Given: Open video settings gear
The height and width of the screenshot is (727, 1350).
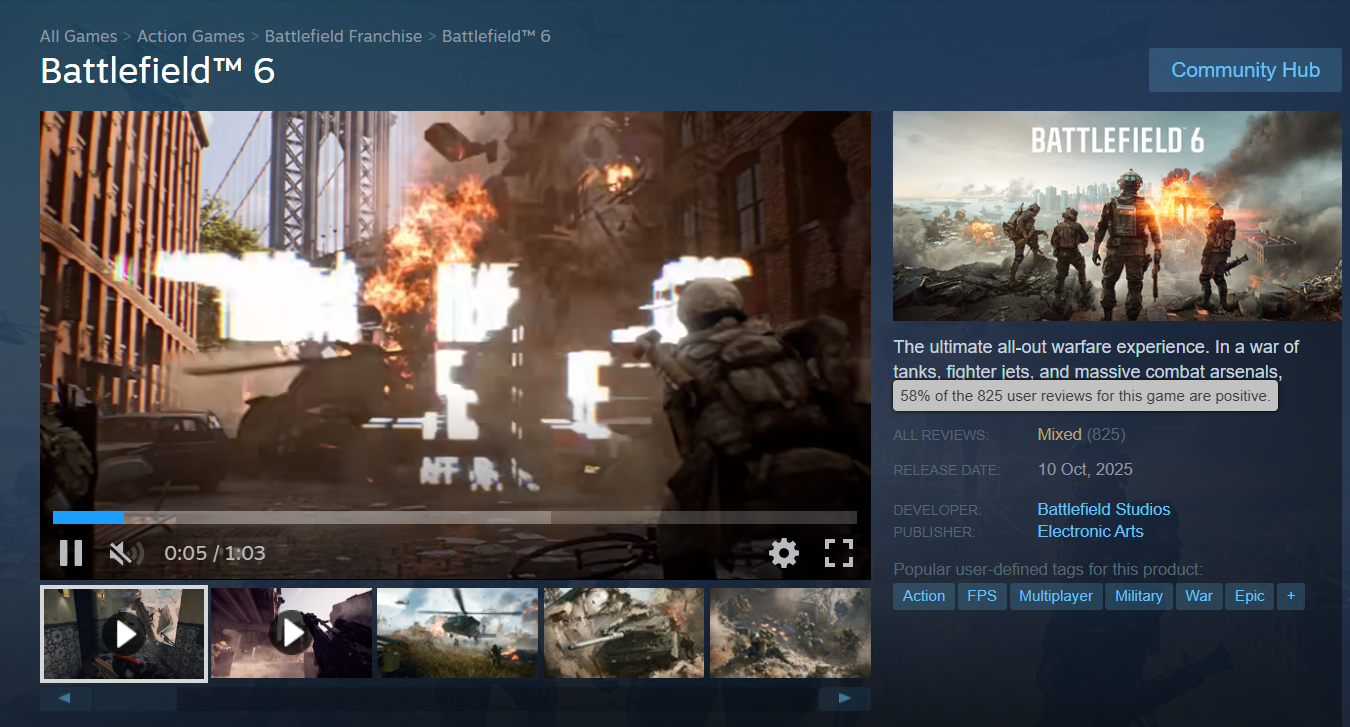Looking at the screenshot, I should [x=784, y=553].
